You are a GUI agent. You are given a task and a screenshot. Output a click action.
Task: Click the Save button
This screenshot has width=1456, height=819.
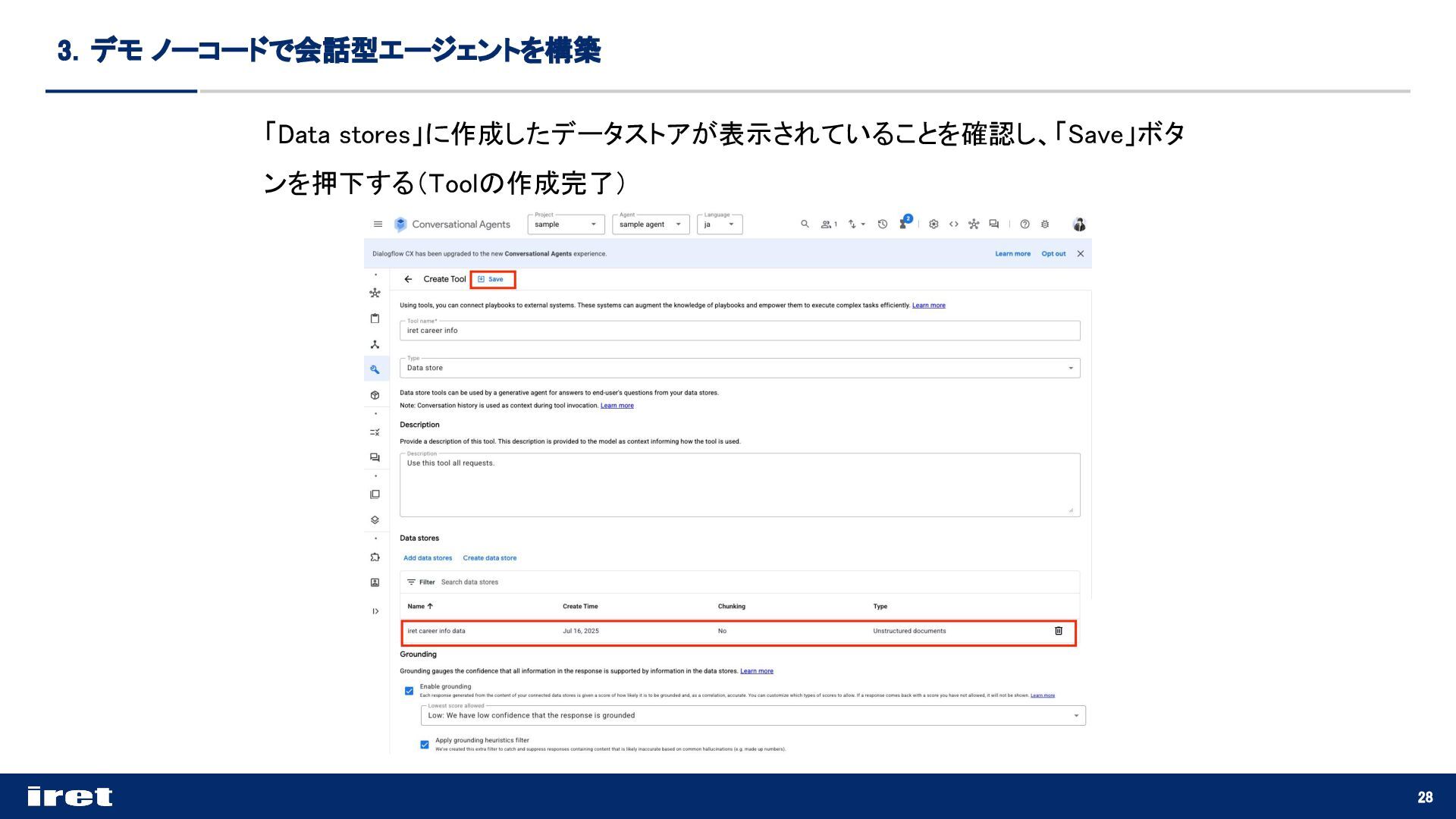pos(492,279)
